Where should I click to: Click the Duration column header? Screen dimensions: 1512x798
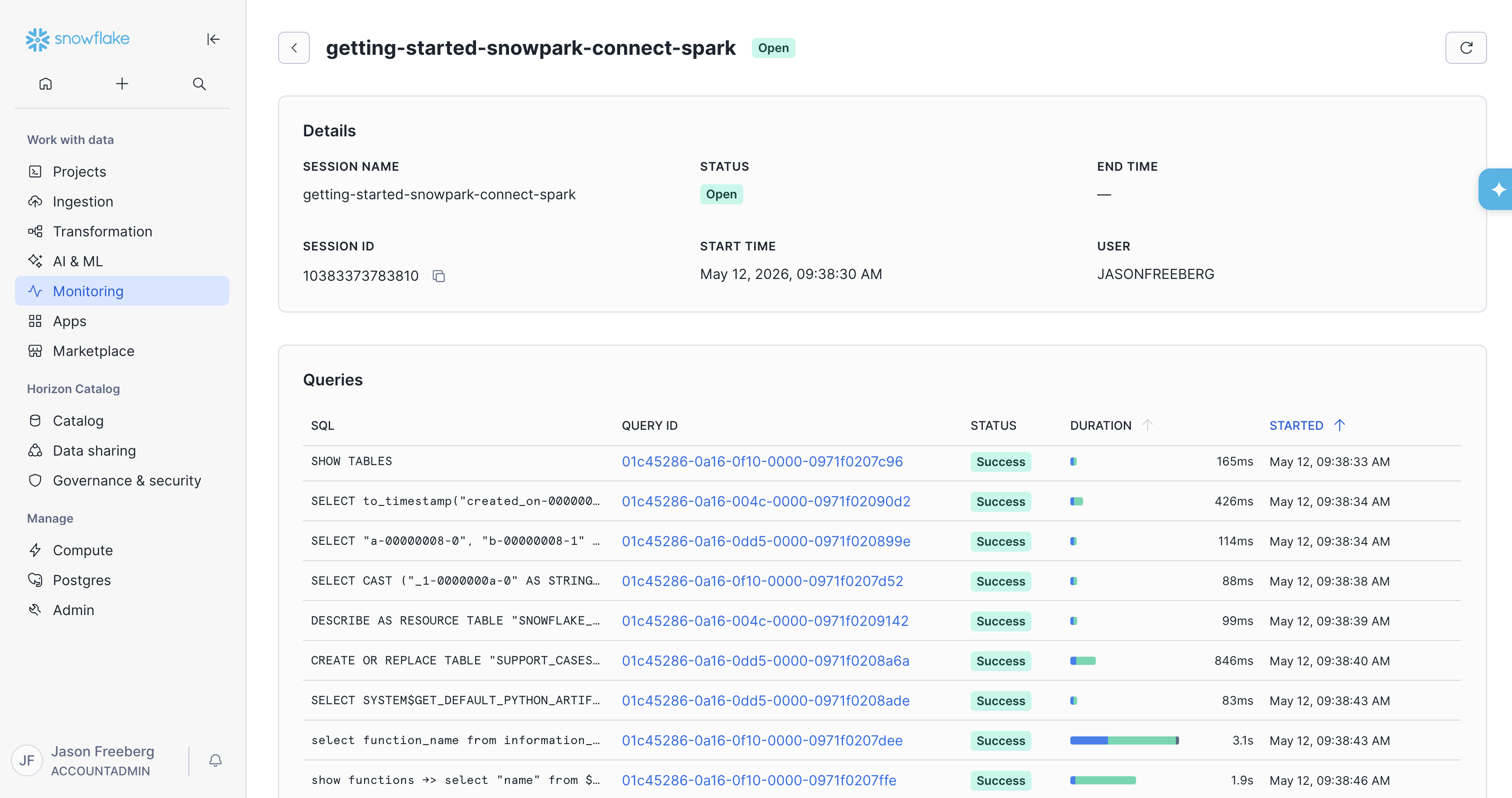tap(1101, 425)
